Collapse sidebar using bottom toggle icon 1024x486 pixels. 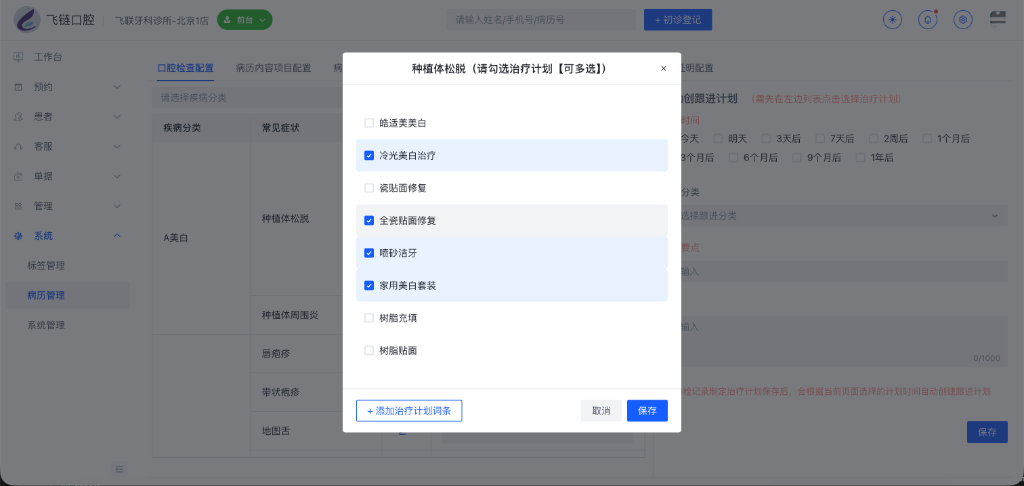(x=119, y=468)
